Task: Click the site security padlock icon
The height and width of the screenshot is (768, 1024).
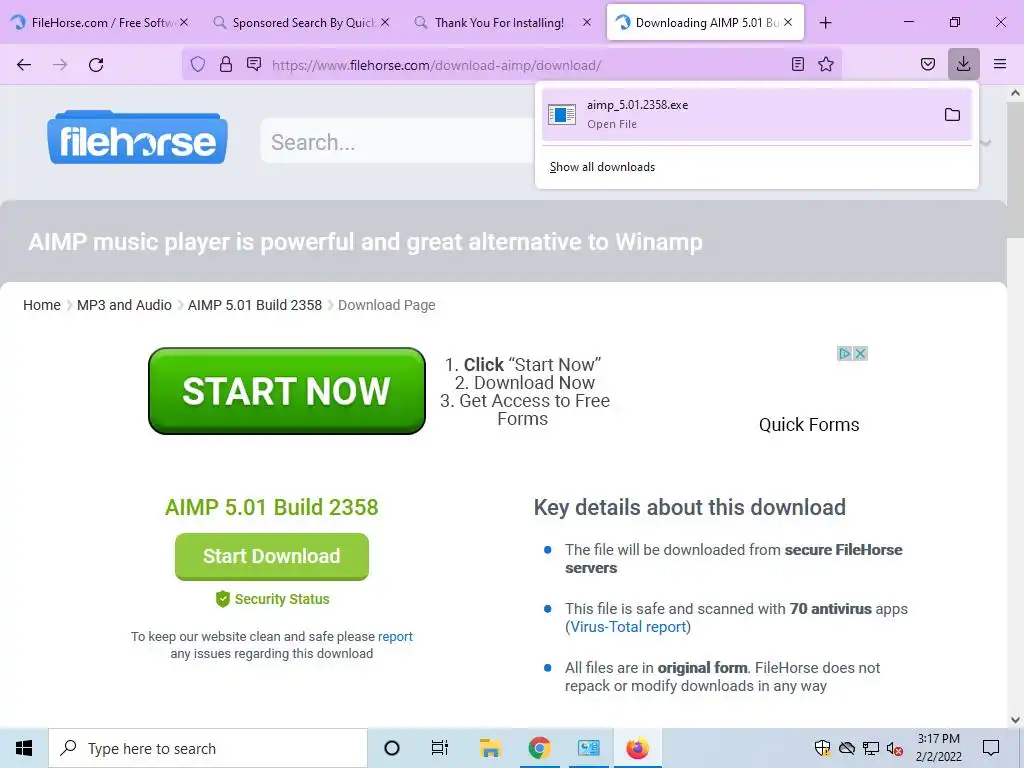Action: tap(226, 64)
